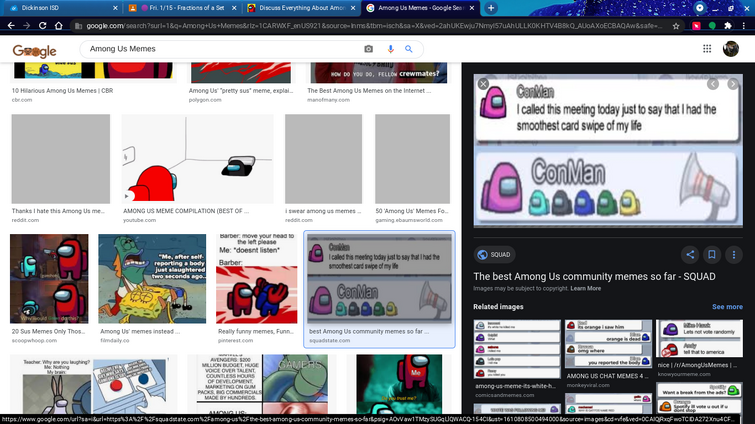The width and height of the screenshot is (755, 424).
Task: Search by image with the camera icon
Action: point(368,49)
